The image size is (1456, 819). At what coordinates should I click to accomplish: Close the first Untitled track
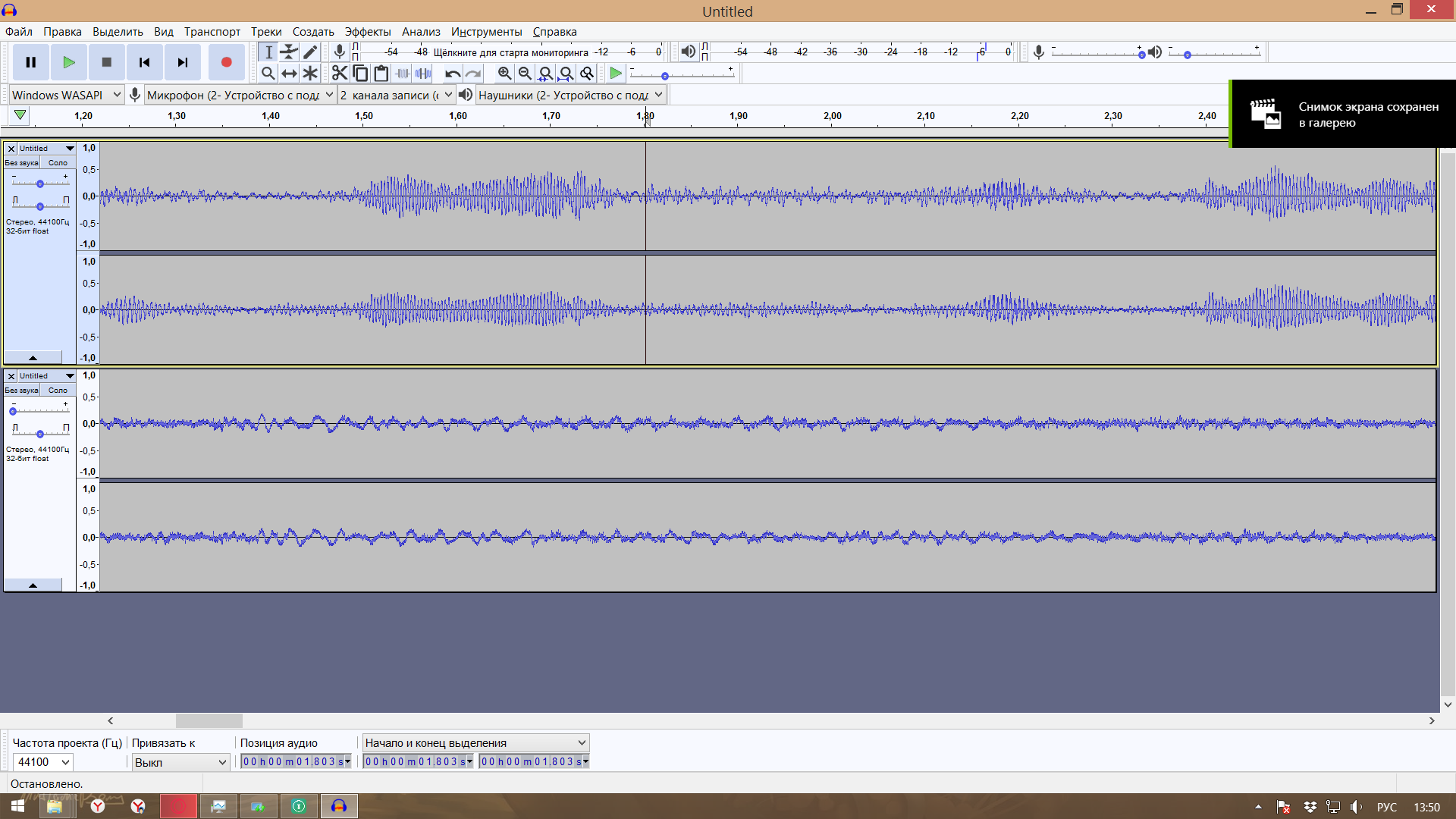[x=11, y=149]
